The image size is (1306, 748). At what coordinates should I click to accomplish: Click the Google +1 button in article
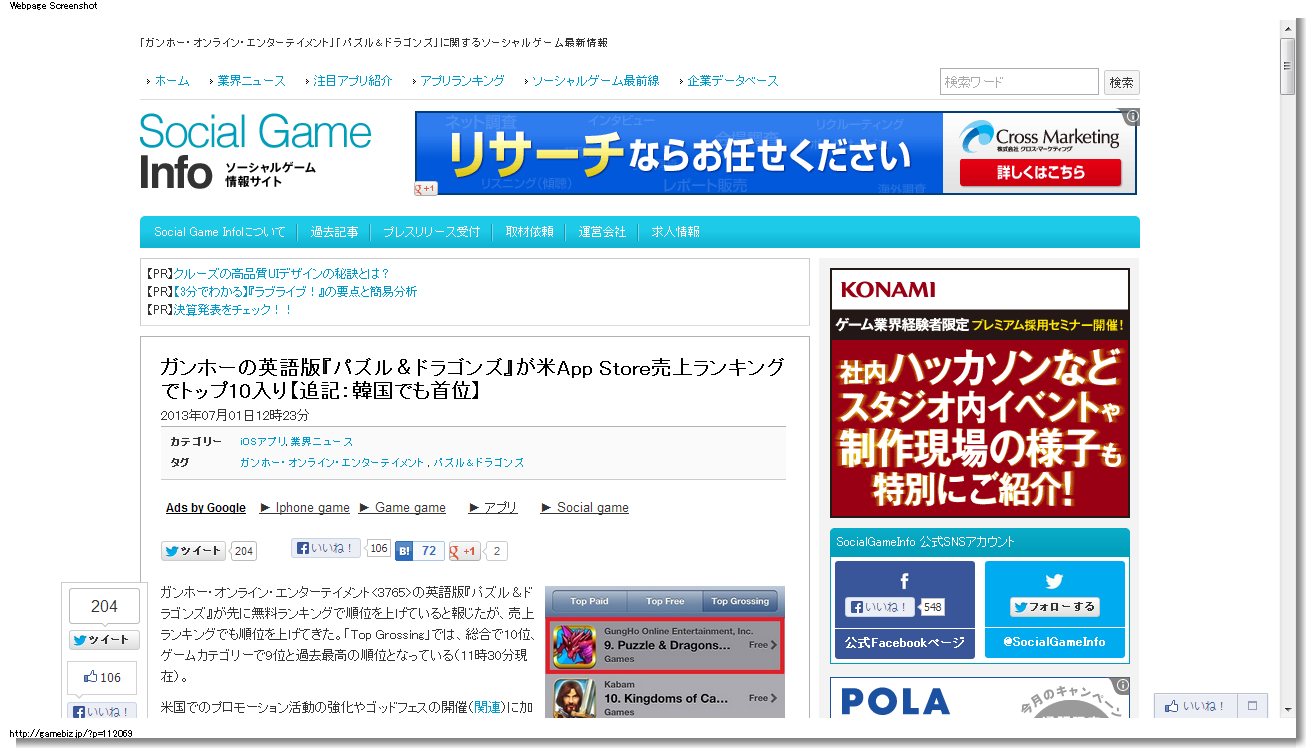point(465,551)
